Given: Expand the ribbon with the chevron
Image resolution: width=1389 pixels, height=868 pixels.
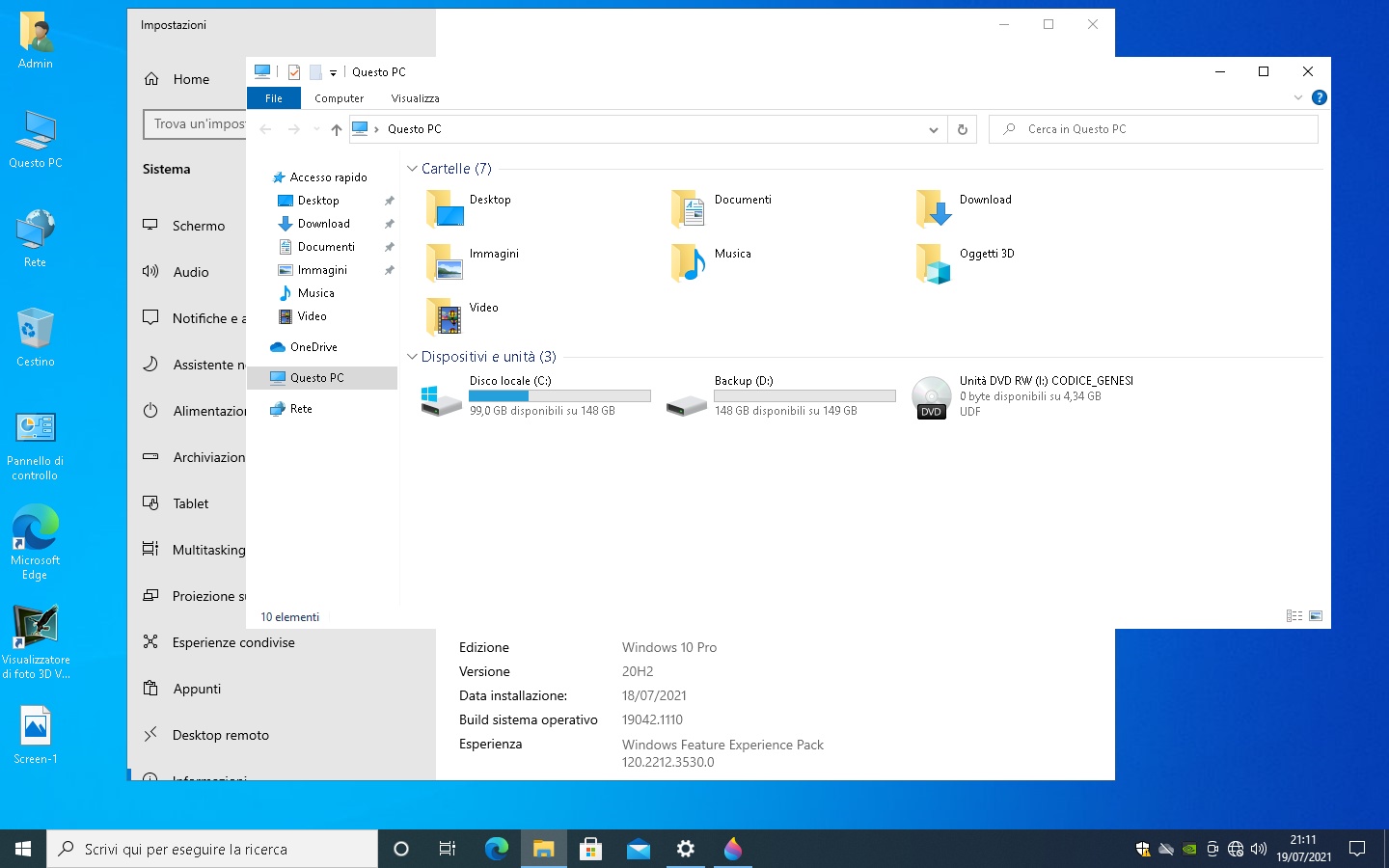Looking at the screenshot, I should coord(1298,97).
